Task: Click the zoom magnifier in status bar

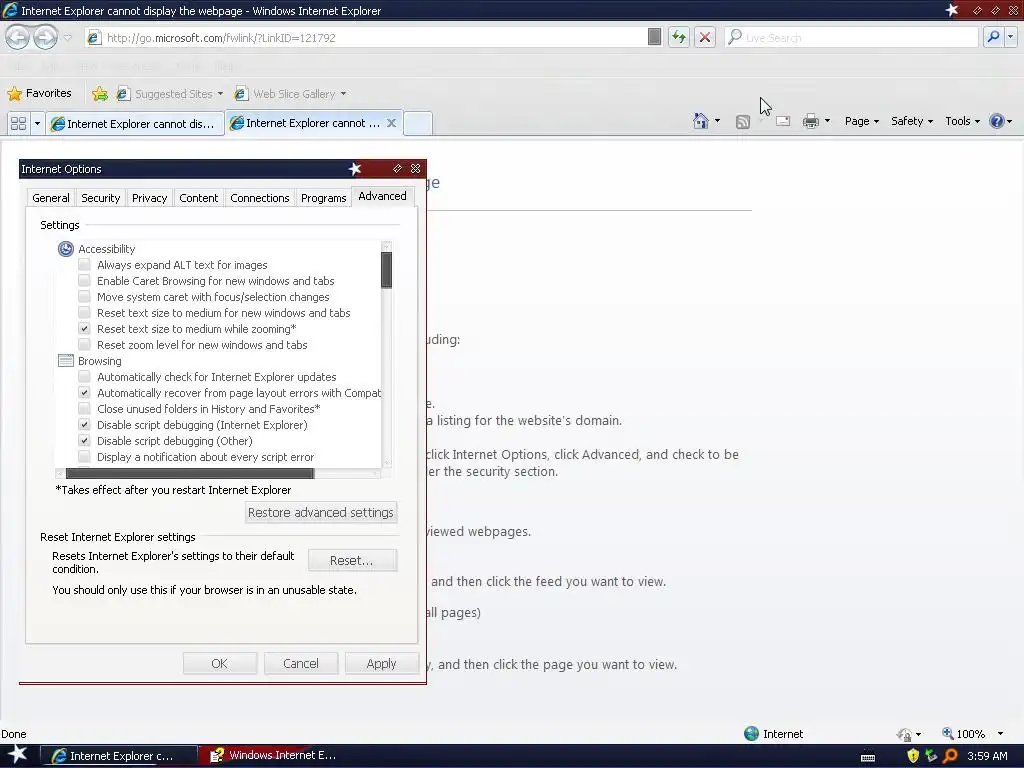Action: click(948, 733)
